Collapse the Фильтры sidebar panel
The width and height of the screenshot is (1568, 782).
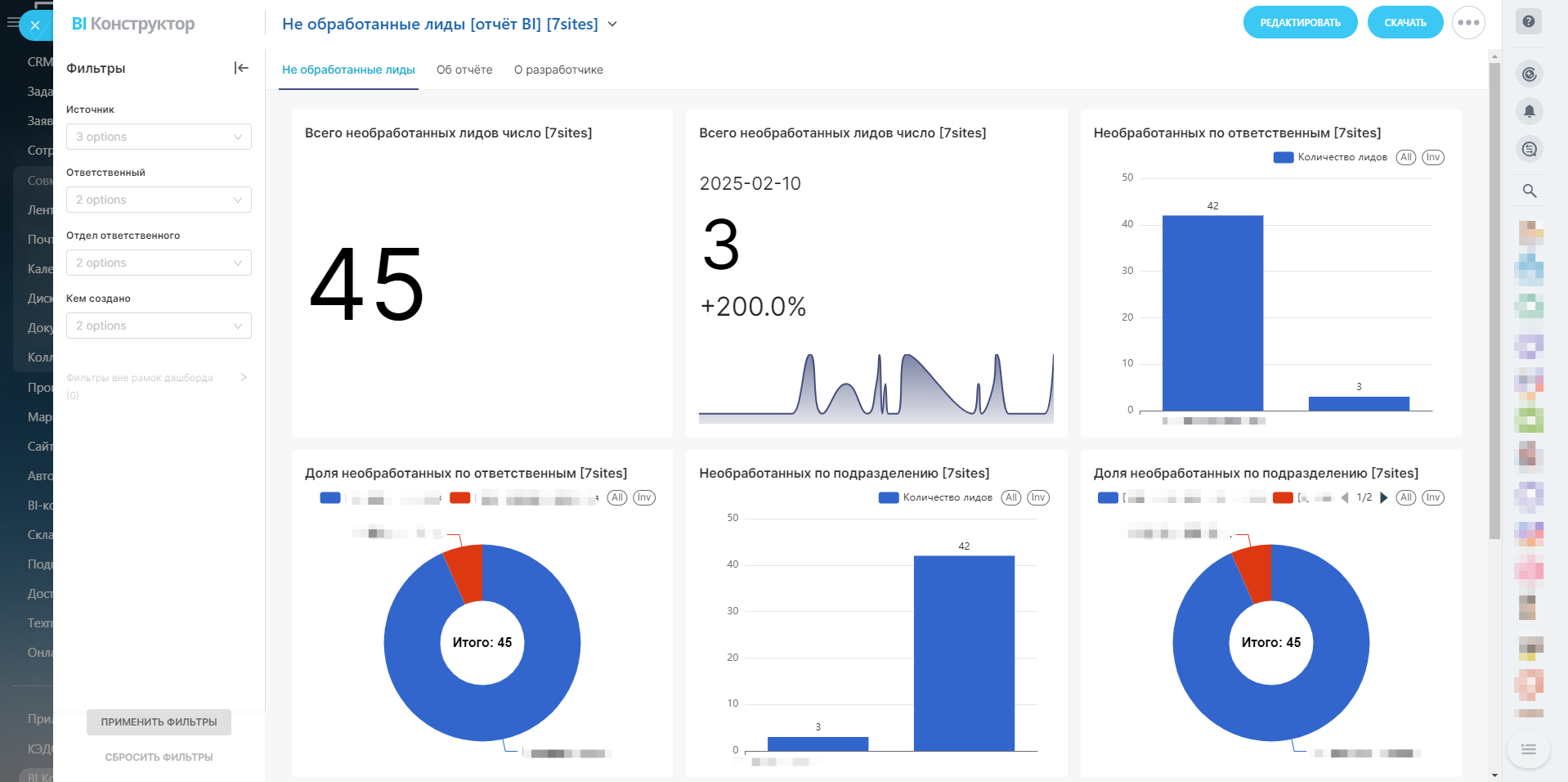241,68
